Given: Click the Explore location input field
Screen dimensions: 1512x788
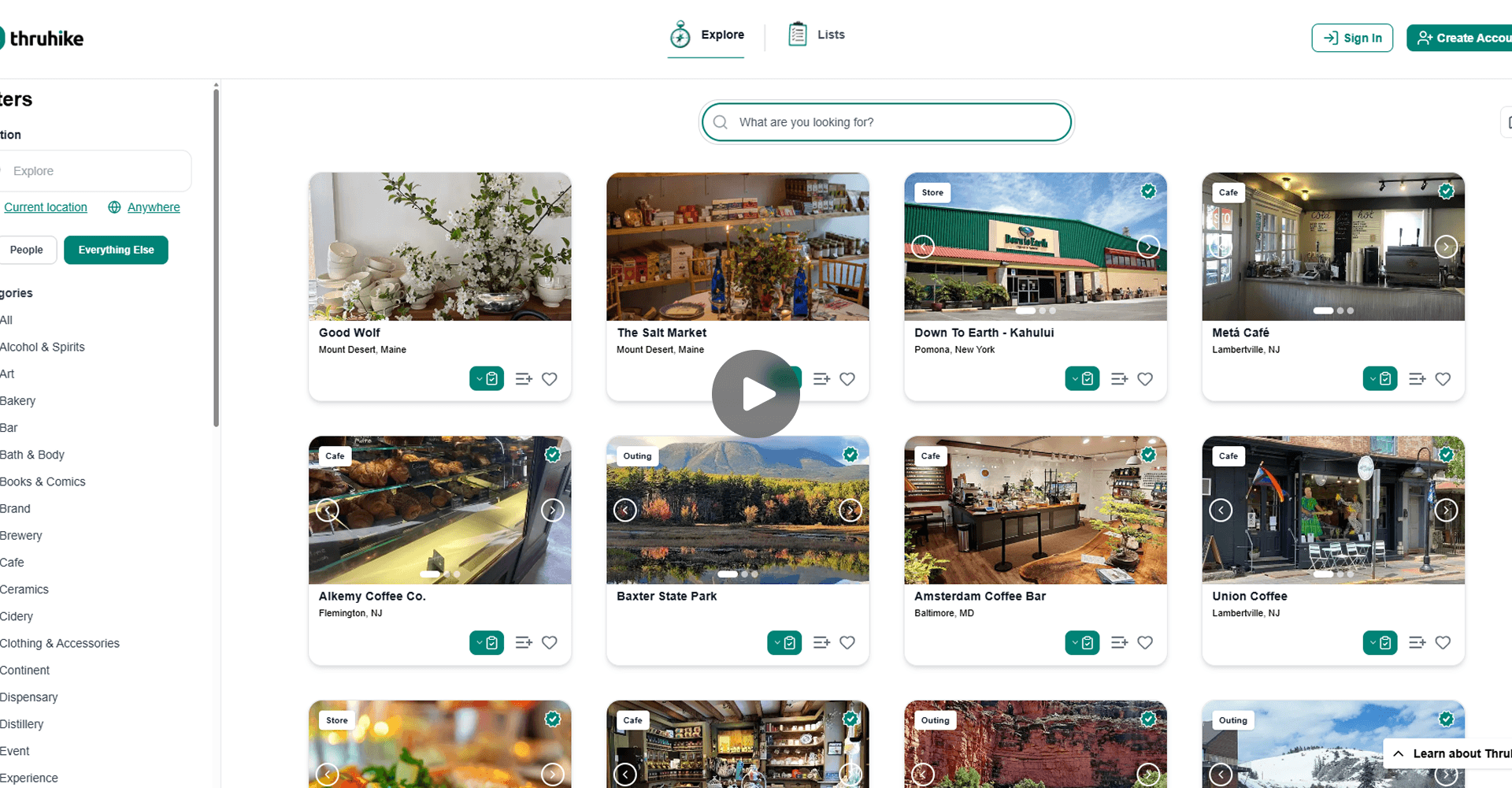Looking at the screenshot, I should coord(94,171).
